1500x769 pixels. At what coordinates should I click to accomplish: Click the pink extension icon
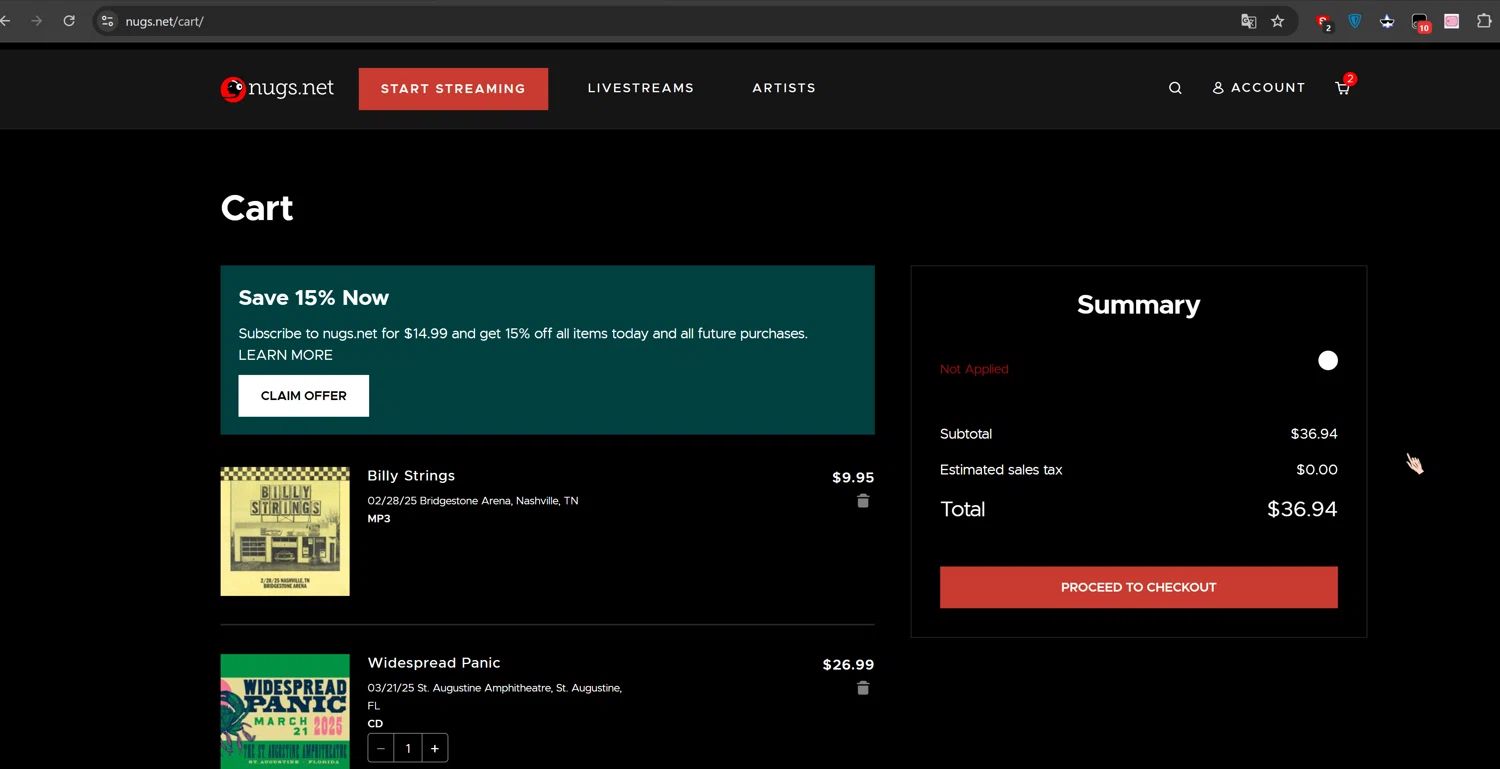click(1452, 21)
